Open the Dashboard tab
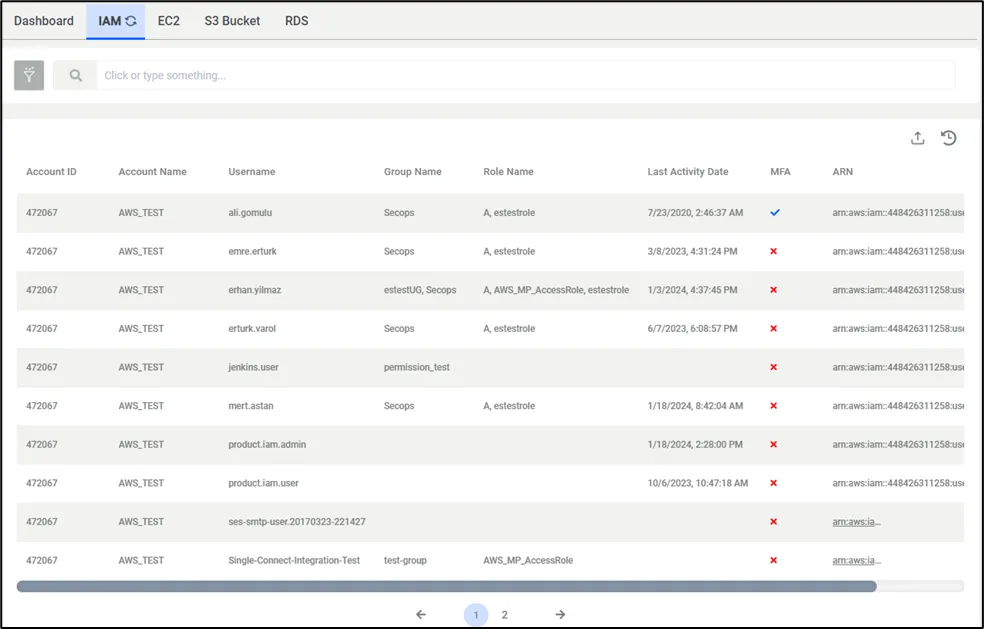Image resolution: width=984 pixels, height=629 pixels. (x=44, y=21)
